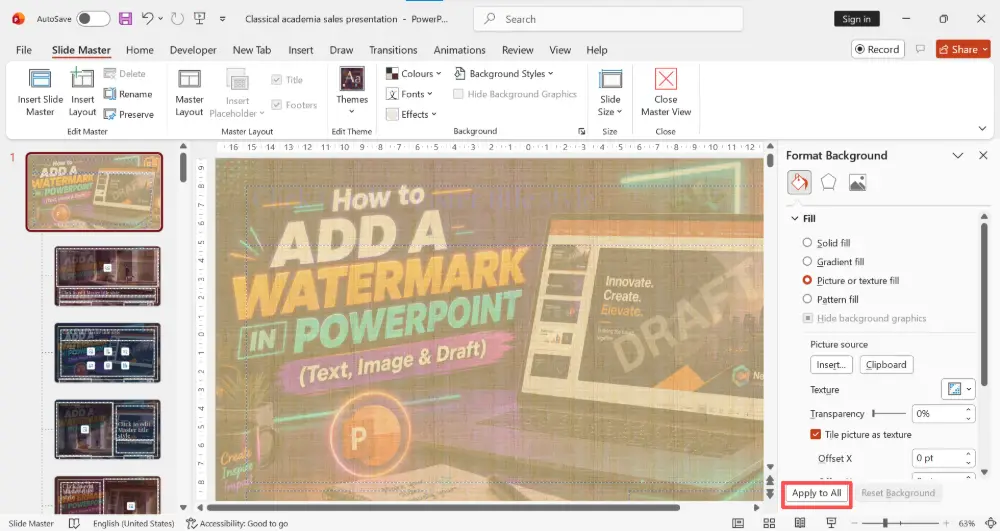Click Fit slide to window icon

tap(990, 523)
